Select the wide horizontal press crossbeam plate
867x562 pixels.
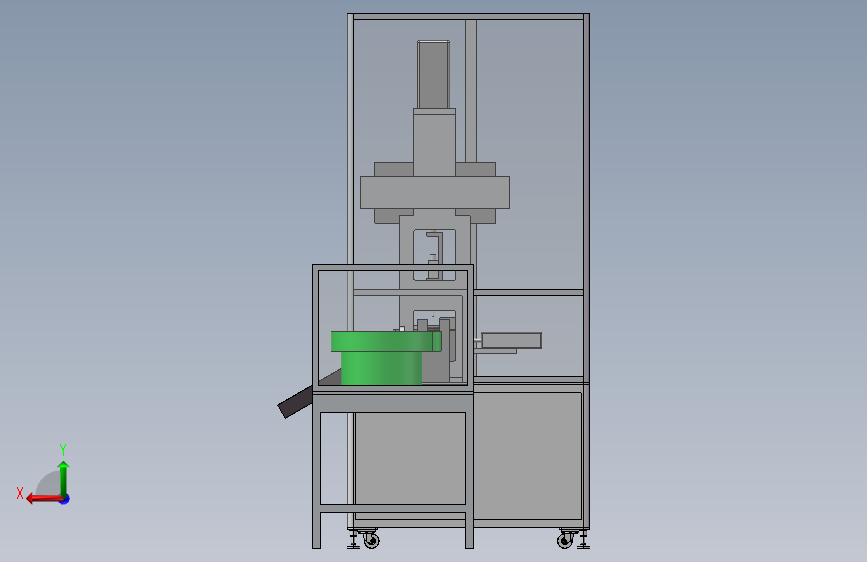click(x=435, y=192)
